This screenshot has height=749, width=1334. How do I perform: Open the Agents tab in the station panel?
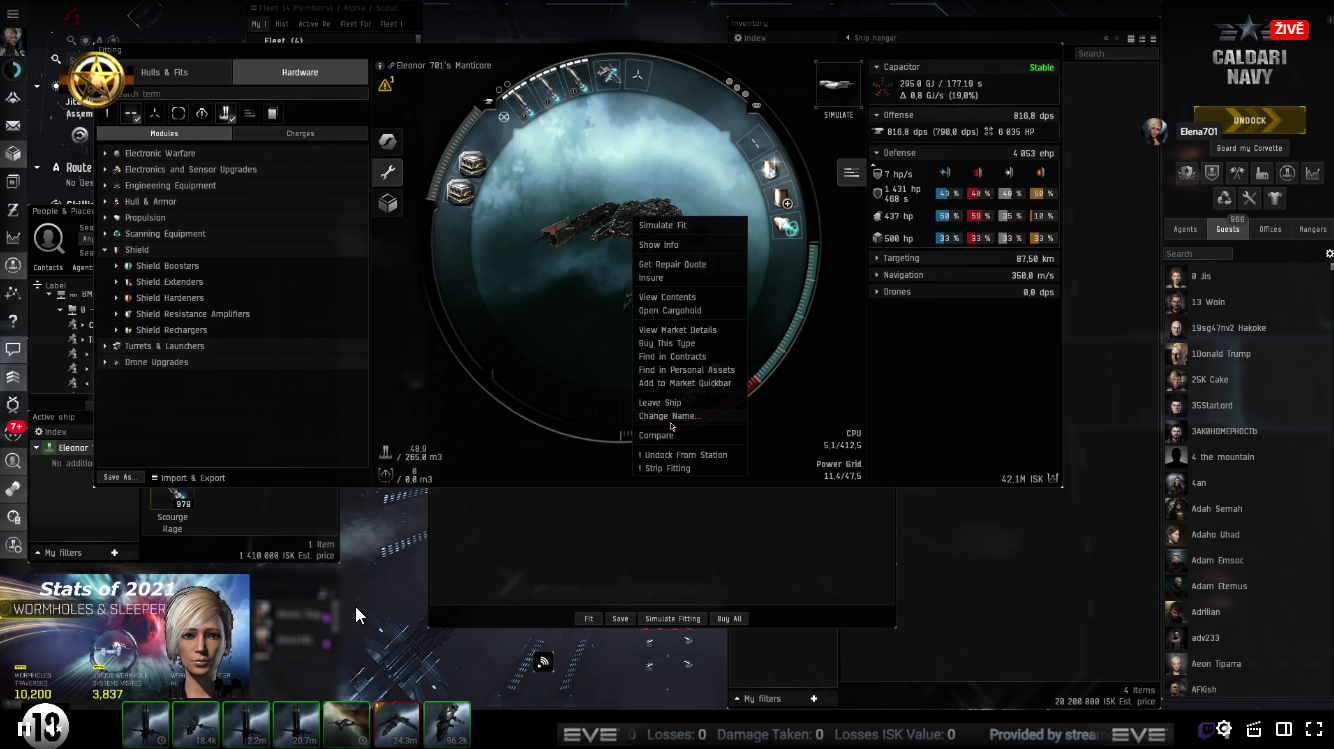point(1185,229)
